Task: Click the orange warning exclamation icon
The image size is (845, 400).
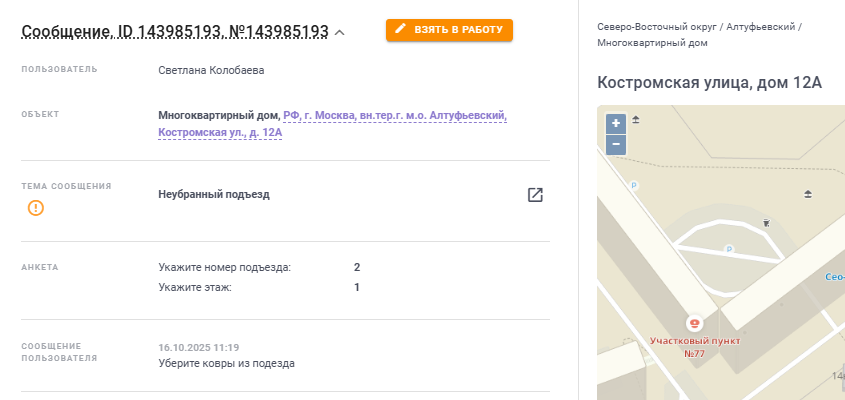Action: pos(36,208)
